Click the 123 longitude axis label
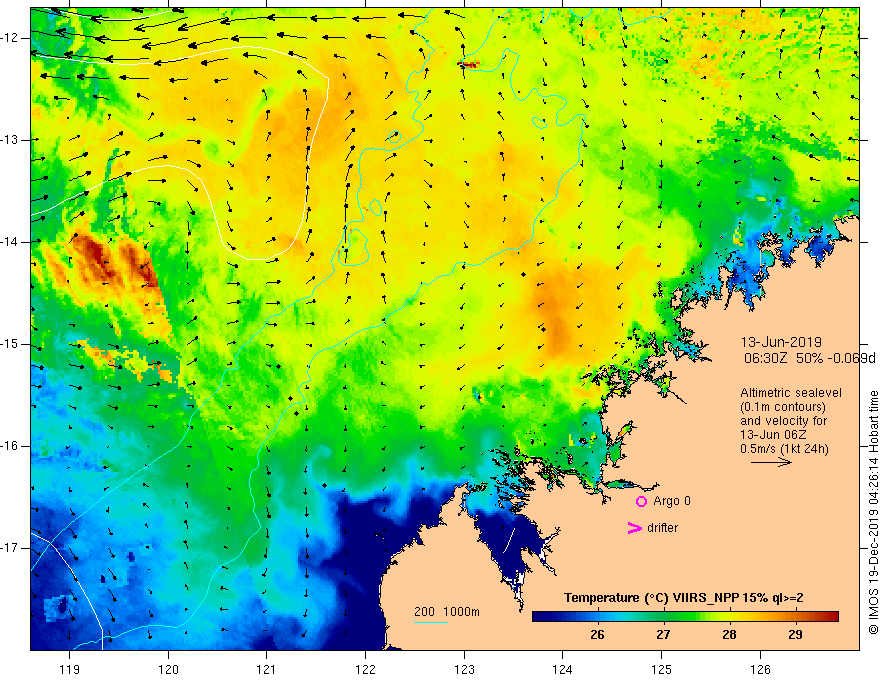Screen dimensions: 880x680 [464, 669]
